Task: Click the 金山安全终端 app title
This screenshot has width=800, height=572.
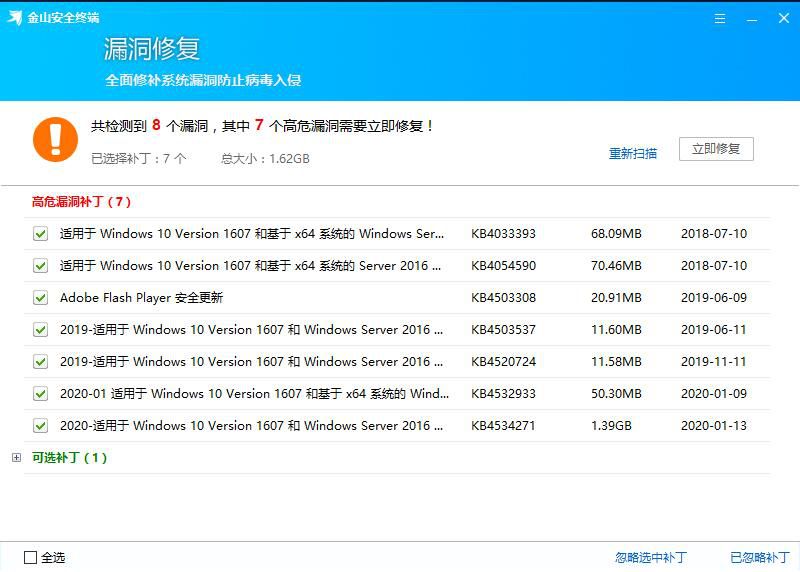Action: click(63, 18)
